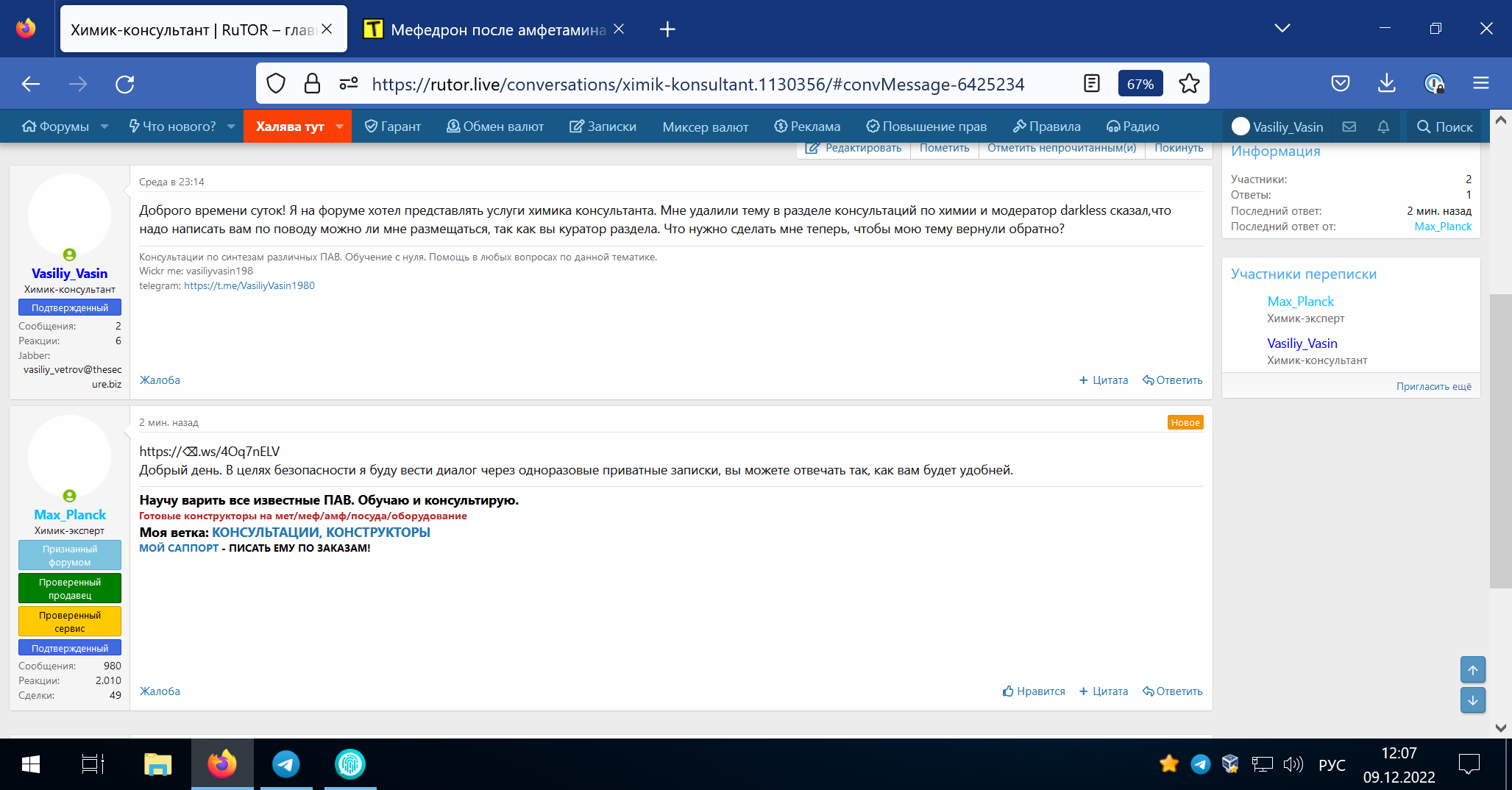Open the Windows notification center
This screenshot has height=790, width=1512.
point(1469,765)
